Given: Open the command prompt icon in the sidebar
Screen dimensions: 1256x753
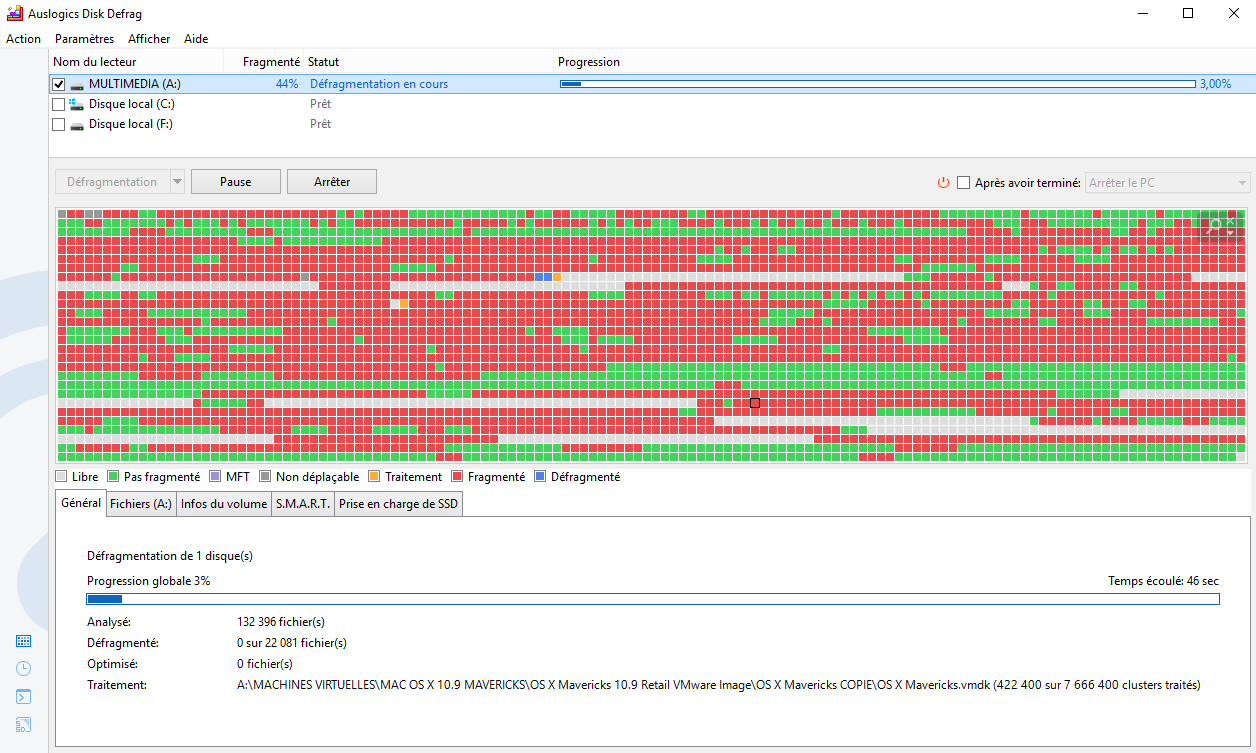Looking at the screenshot, I should 24,697.
